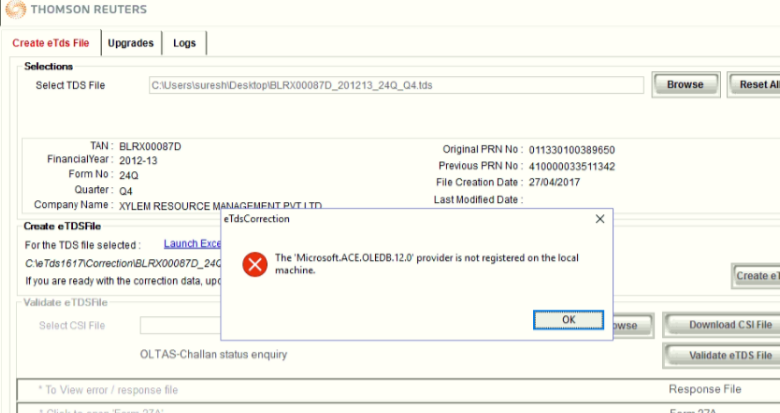
Task: Click the Form No value 24Q
Action: [x=129, y=176]
